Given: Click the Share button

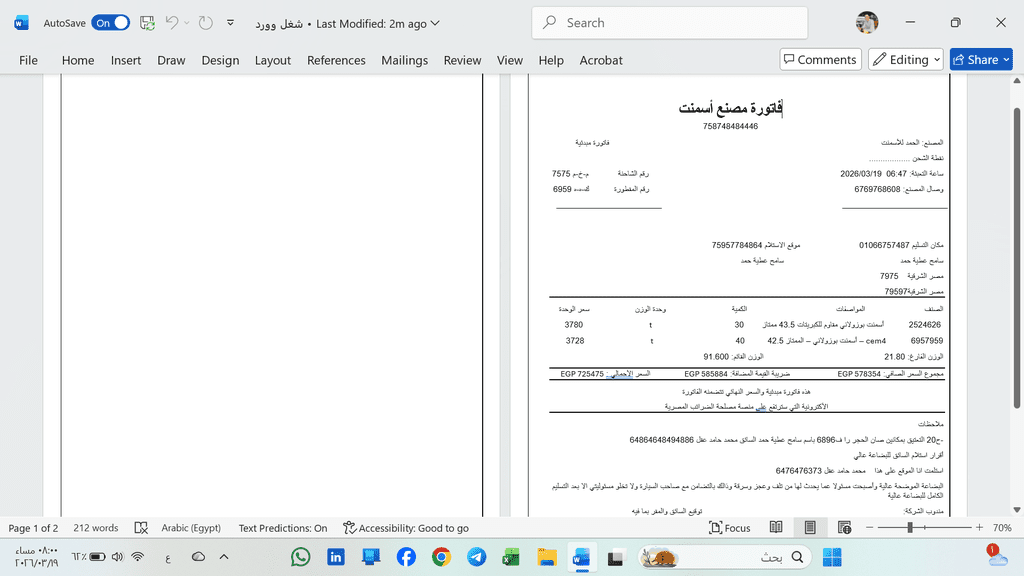Looking at the screenshot, I should click(981, 59).
